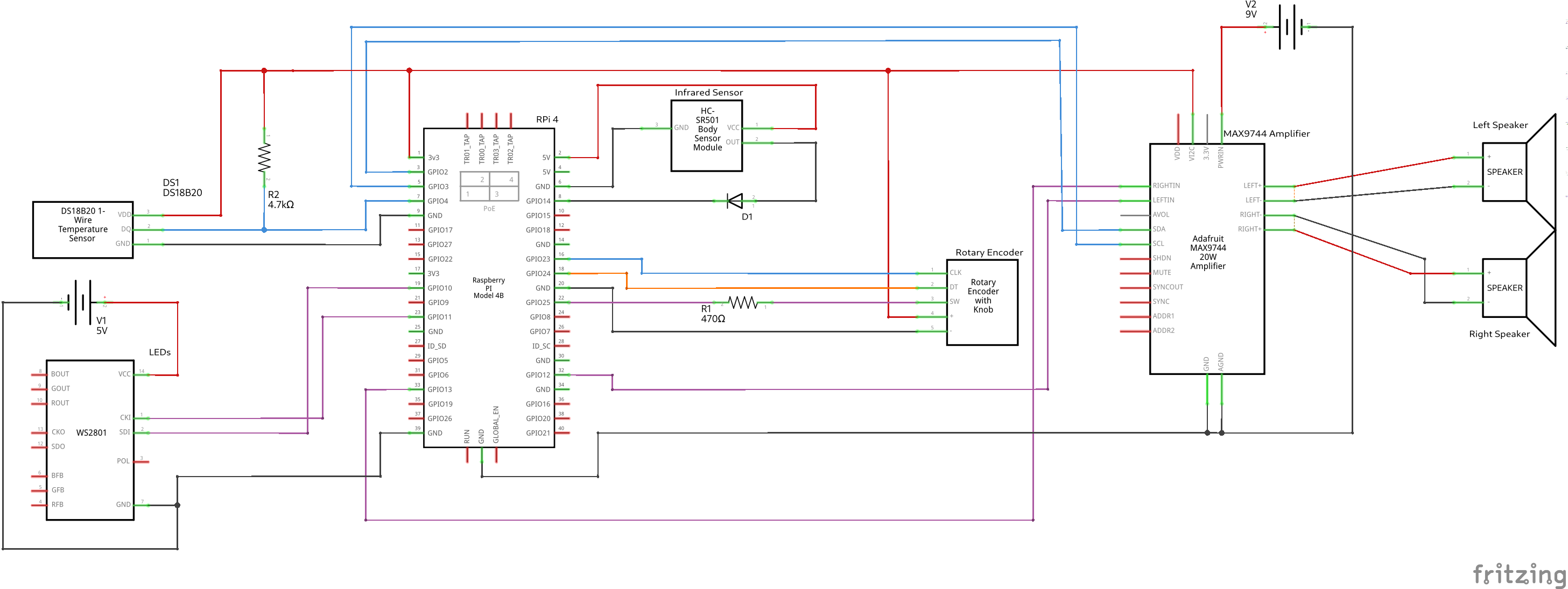1568x589 pixels.
Task: Click the GPIO17 pin label
Action: pyautogui.click(x=440, y=230)
